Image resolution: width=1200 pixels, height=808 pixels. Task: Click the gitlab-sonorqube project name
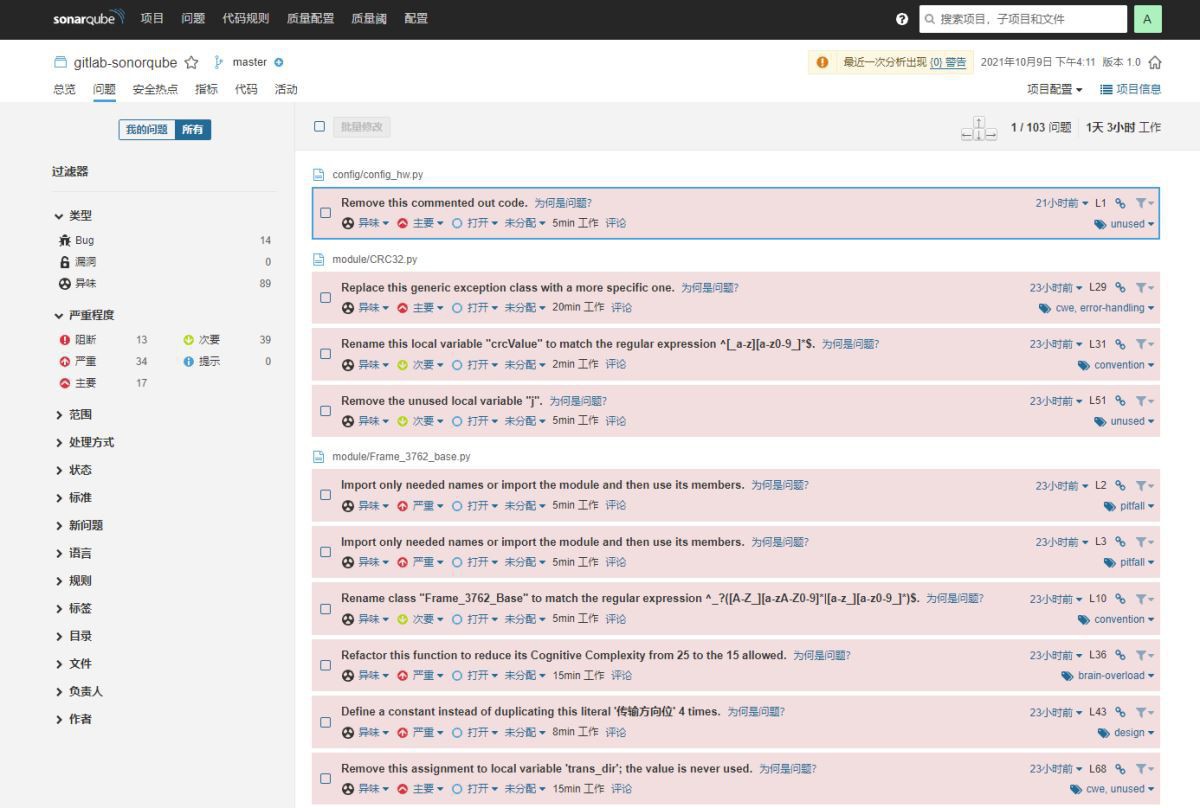125,62
